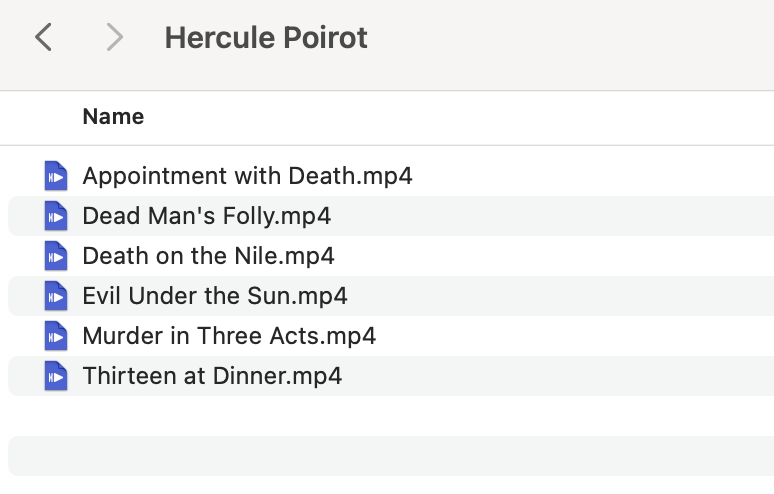The height and width of the screenshot is (494, 774).
Task: Sort files by the Name column header
Action: (113, 117)
